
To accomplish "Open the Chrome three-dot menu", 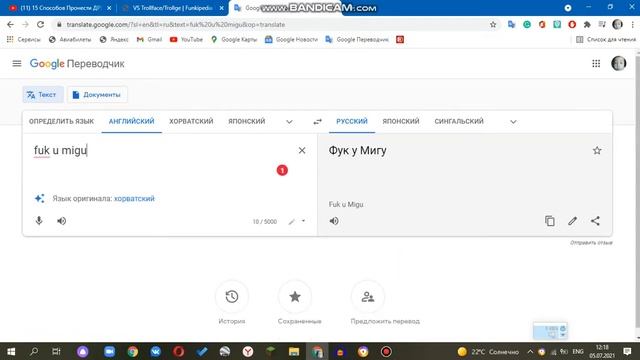I will click(x=632, y=24).
